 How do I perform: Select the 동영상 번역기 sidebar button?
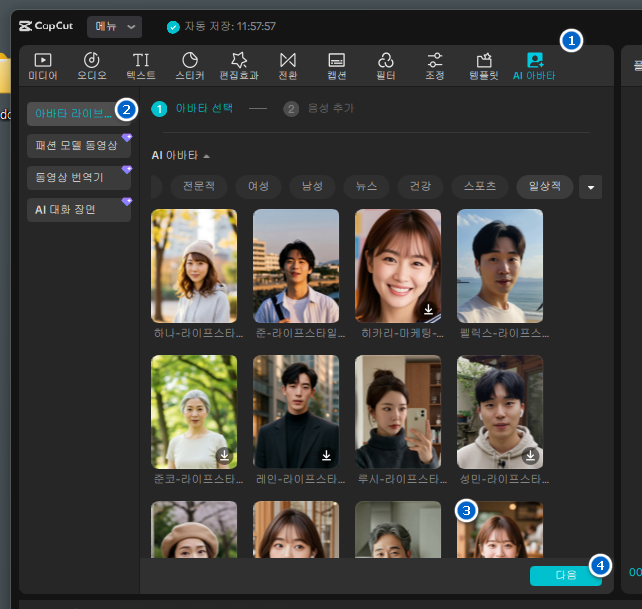(78, 178)
